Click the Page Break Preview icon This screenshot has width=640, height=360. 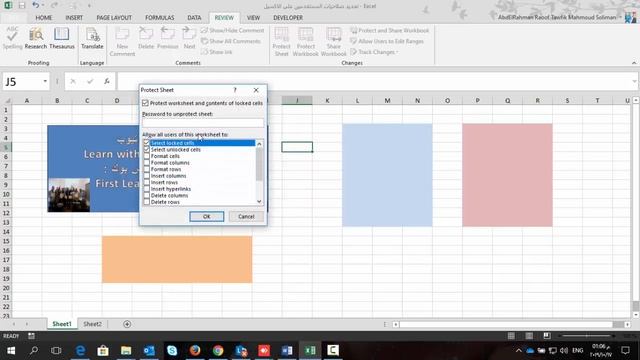point(547,336)
